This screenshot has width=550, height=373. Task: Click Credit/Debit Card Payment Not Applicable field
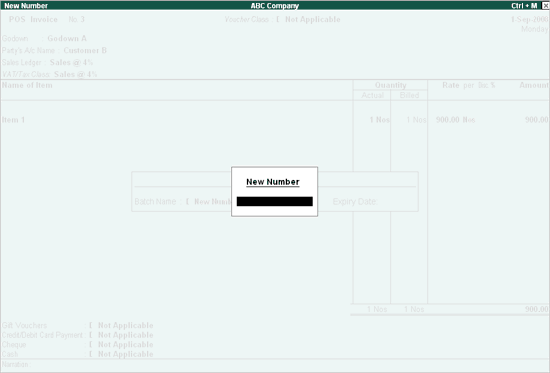(78, 335)
